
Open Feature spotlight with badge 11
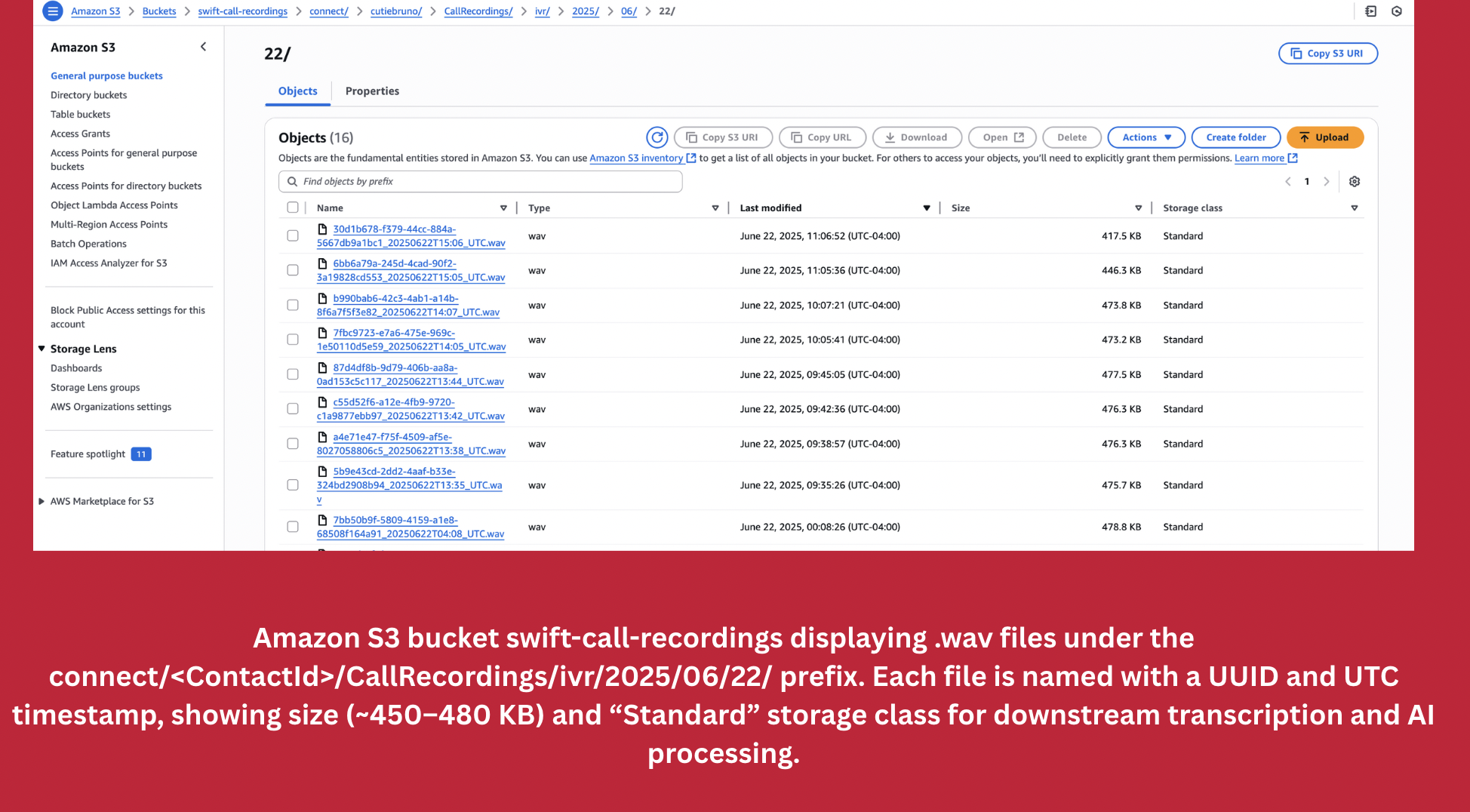click(101, 454)
